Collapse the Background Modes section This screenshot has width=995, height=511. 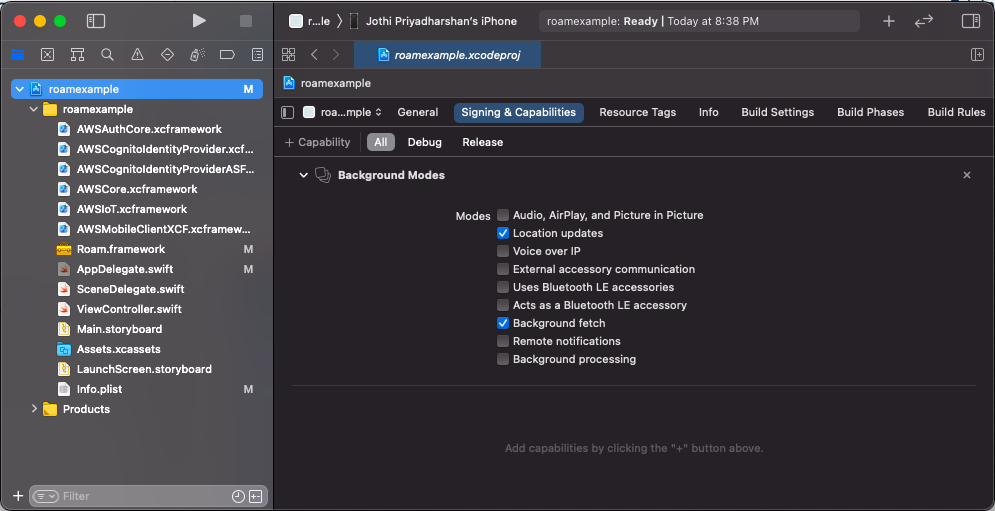coord(303,175)
